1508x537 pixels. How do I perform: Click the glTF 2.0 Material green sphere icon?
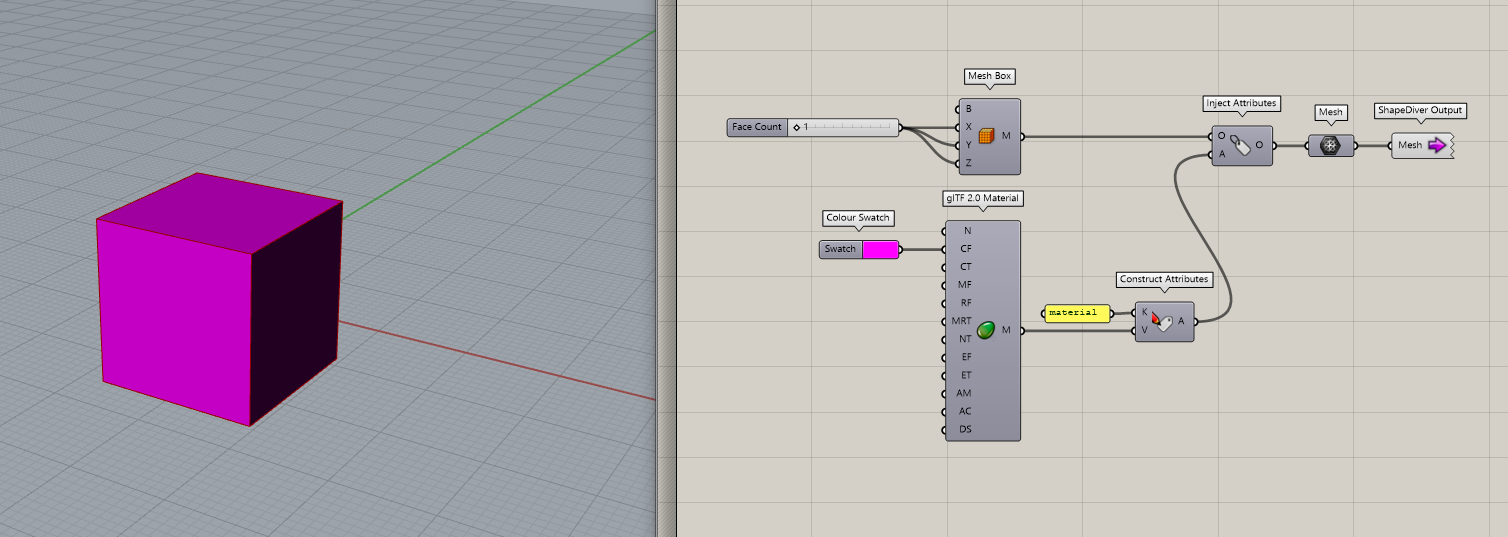click(x=985, y=330)
